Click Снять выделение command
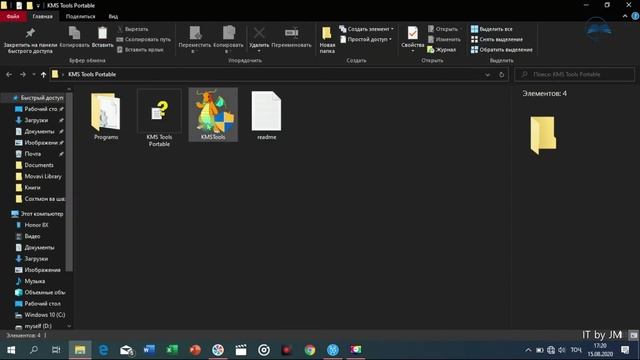This screenshot has height=360, width=640. point(497,39)
